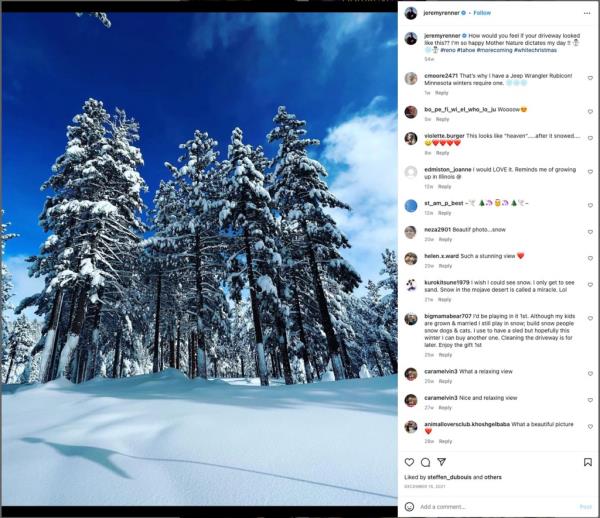Open the snowy trees photo

(x=199, y=259)
